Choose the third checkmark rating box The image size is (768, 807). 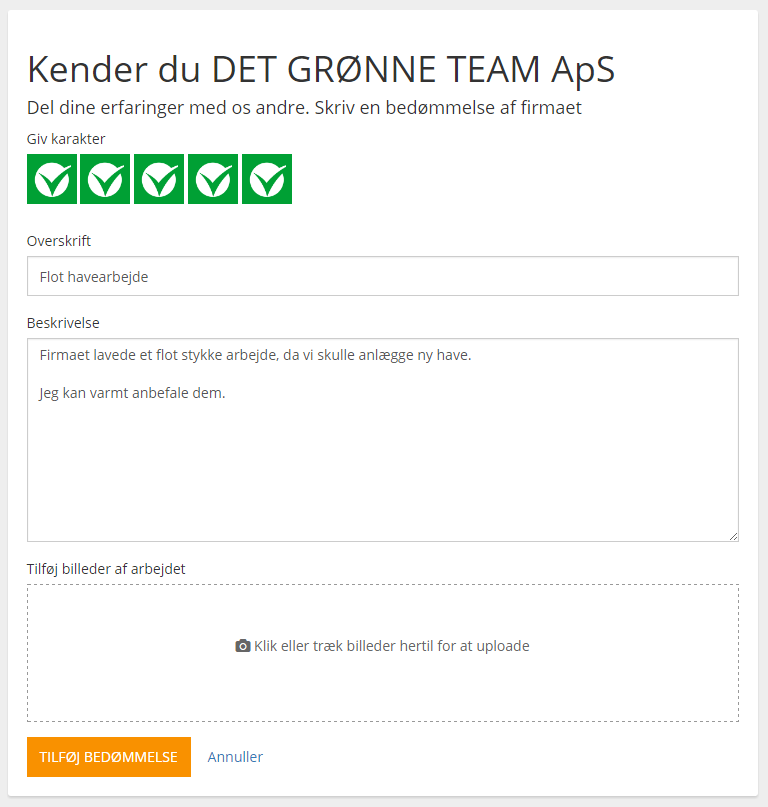click(x=159, y=179)
